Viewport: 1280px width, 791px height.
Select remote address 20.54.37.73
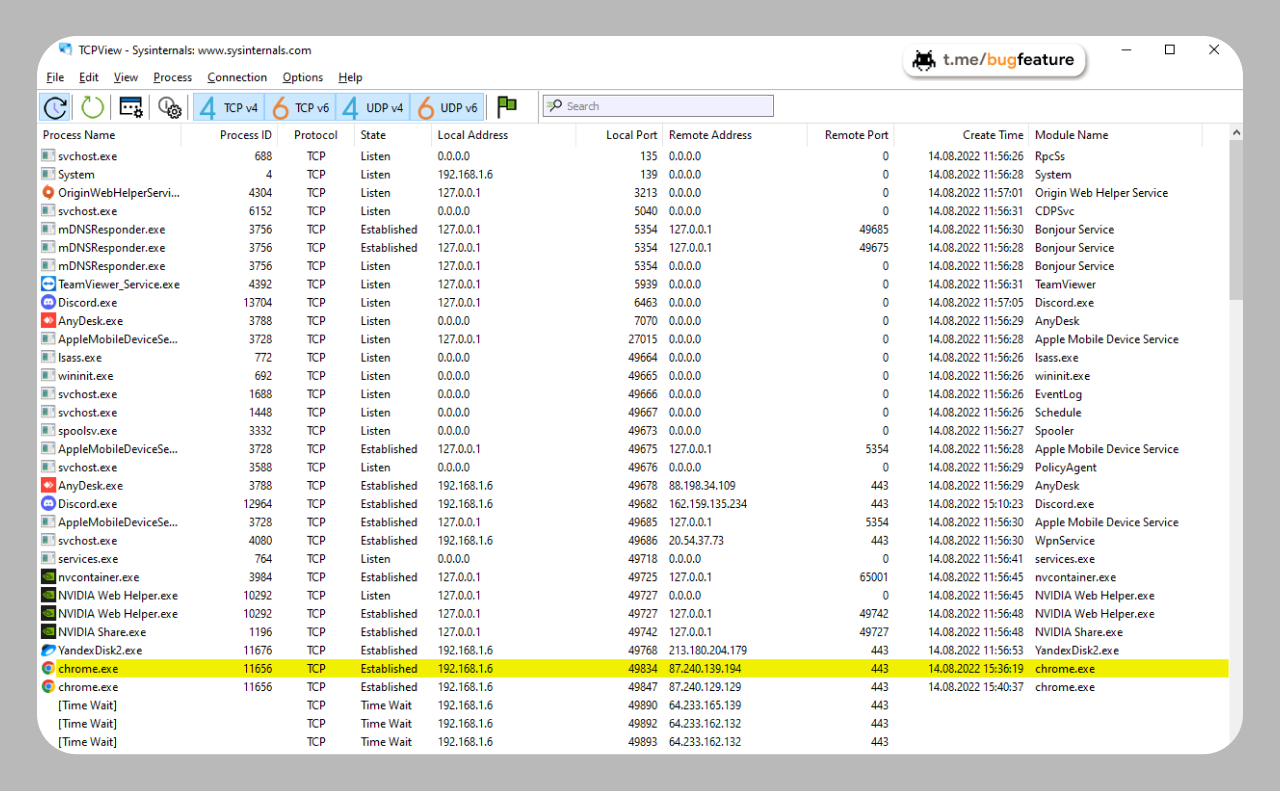tap(696, 541)
